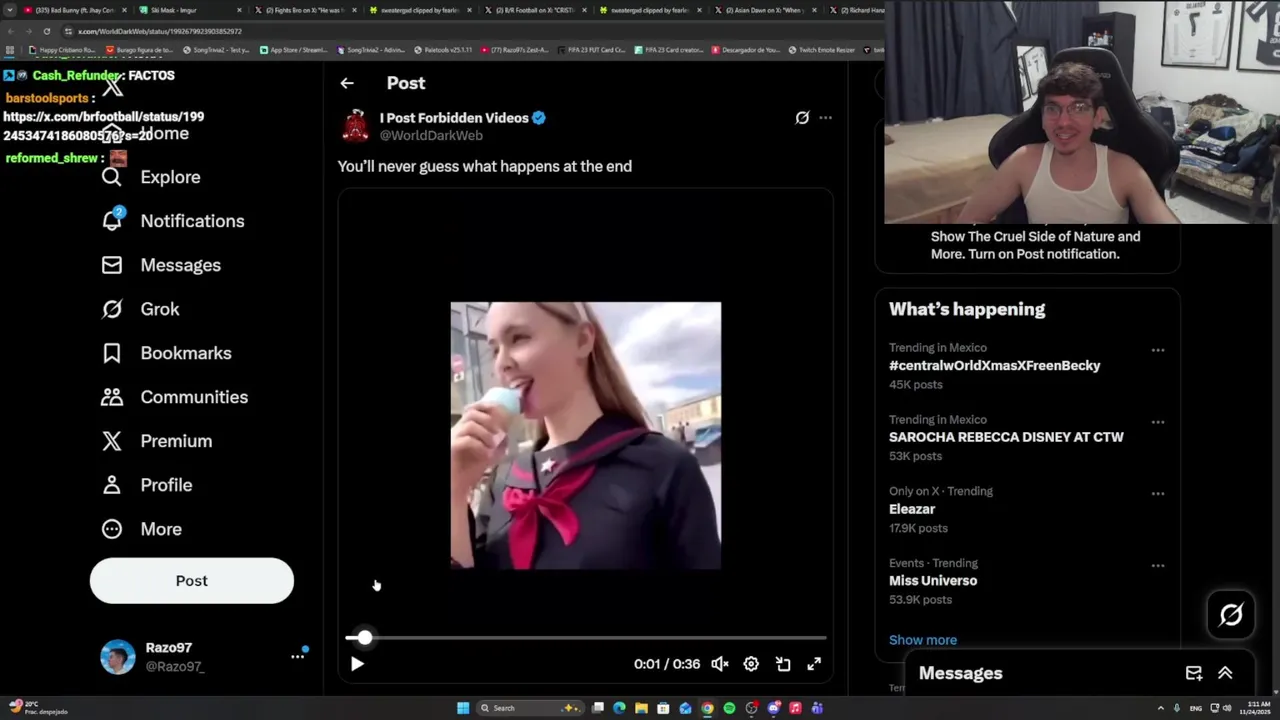1280x720 pixels.
Task: Open the Miss Universo trend
Action: pyautogui.click(x=933, y=581)
